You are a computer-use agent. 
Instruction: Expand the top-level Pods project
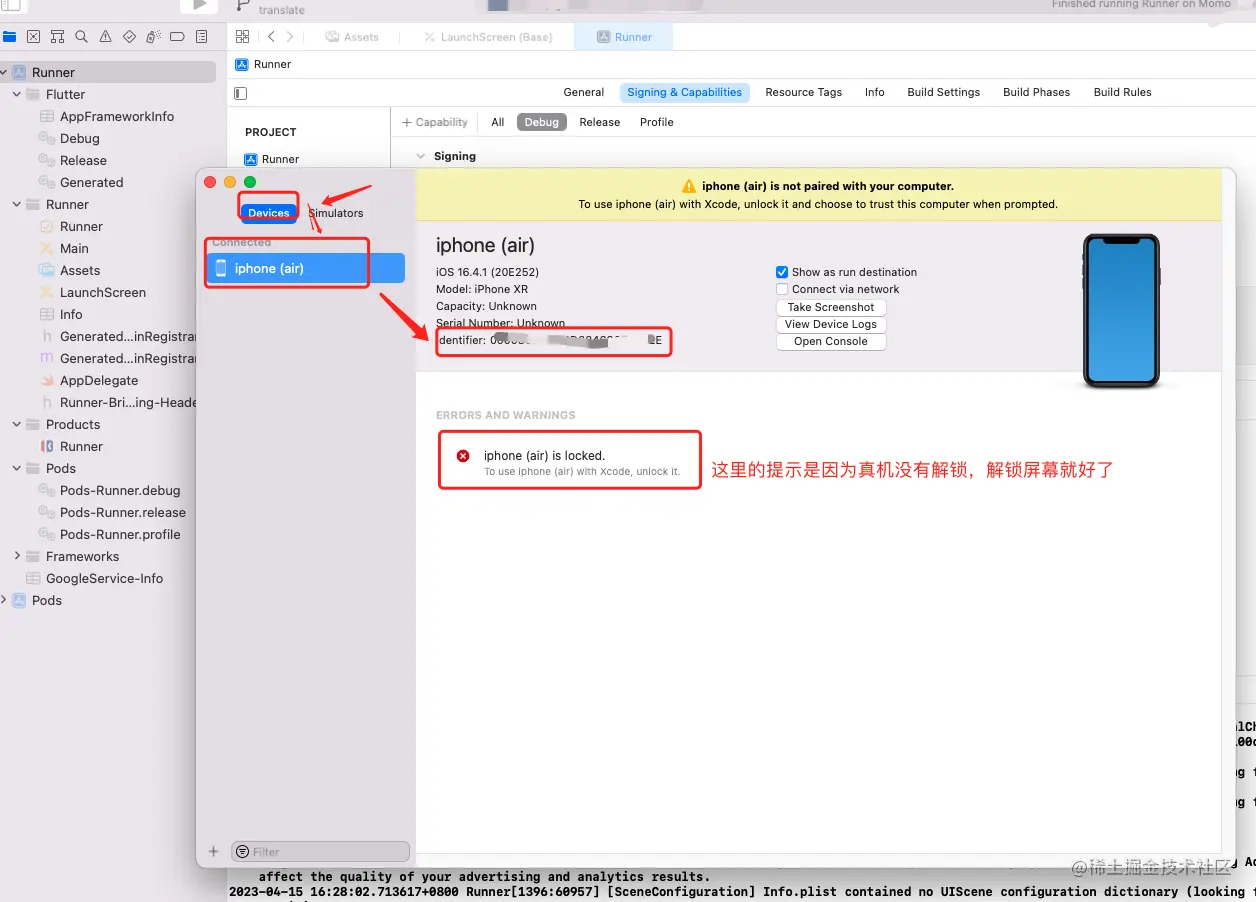(4, 600)
